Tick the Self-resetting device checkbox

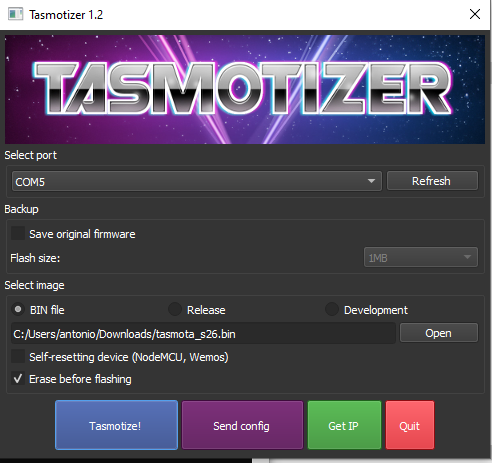pos(18,356)
